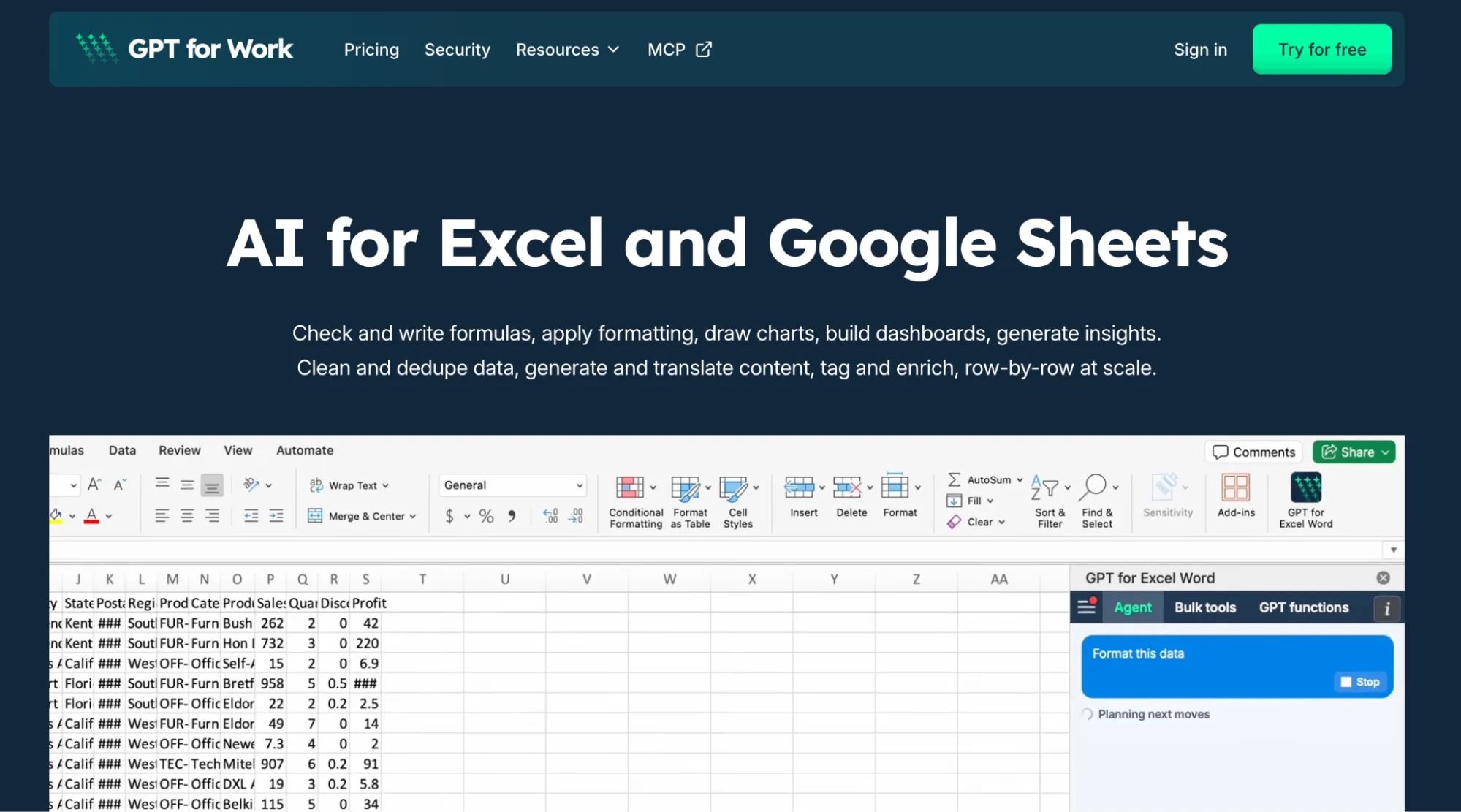Screen dimensions: 1461x812
Task: Click the Orientation text icon
Action: [x=251, y=485]
